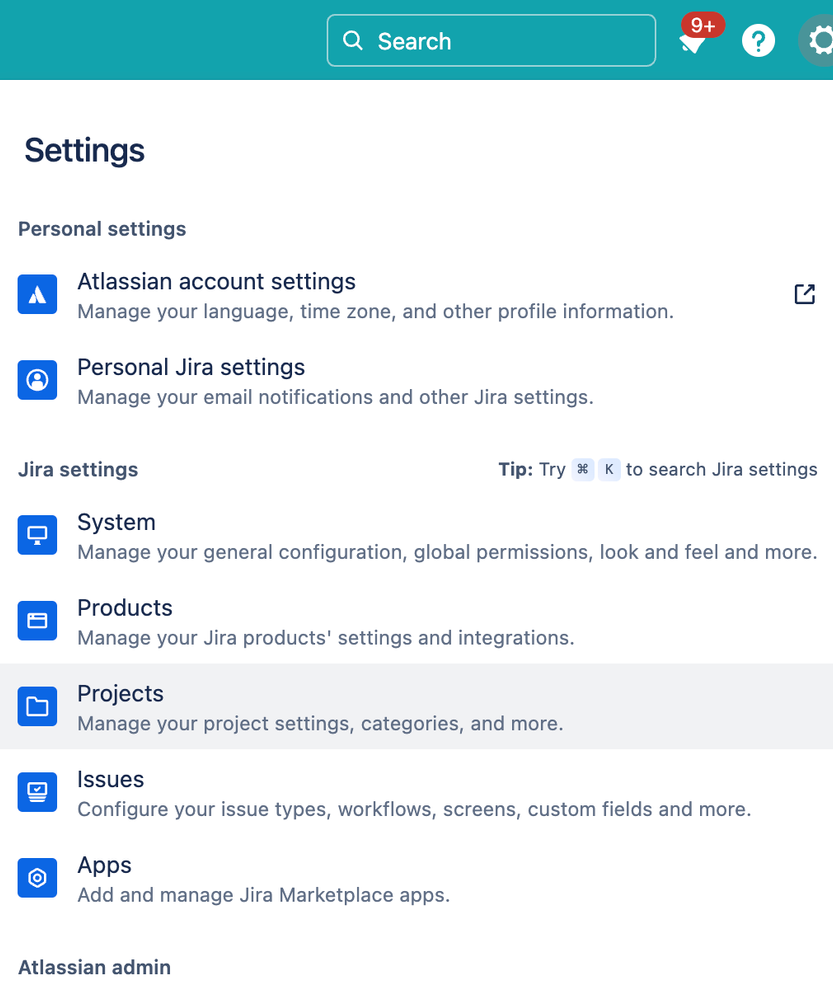Click 'Manage your Jira products' settings' description
This screenshot has width=833, height=999.
pos(326,638)
